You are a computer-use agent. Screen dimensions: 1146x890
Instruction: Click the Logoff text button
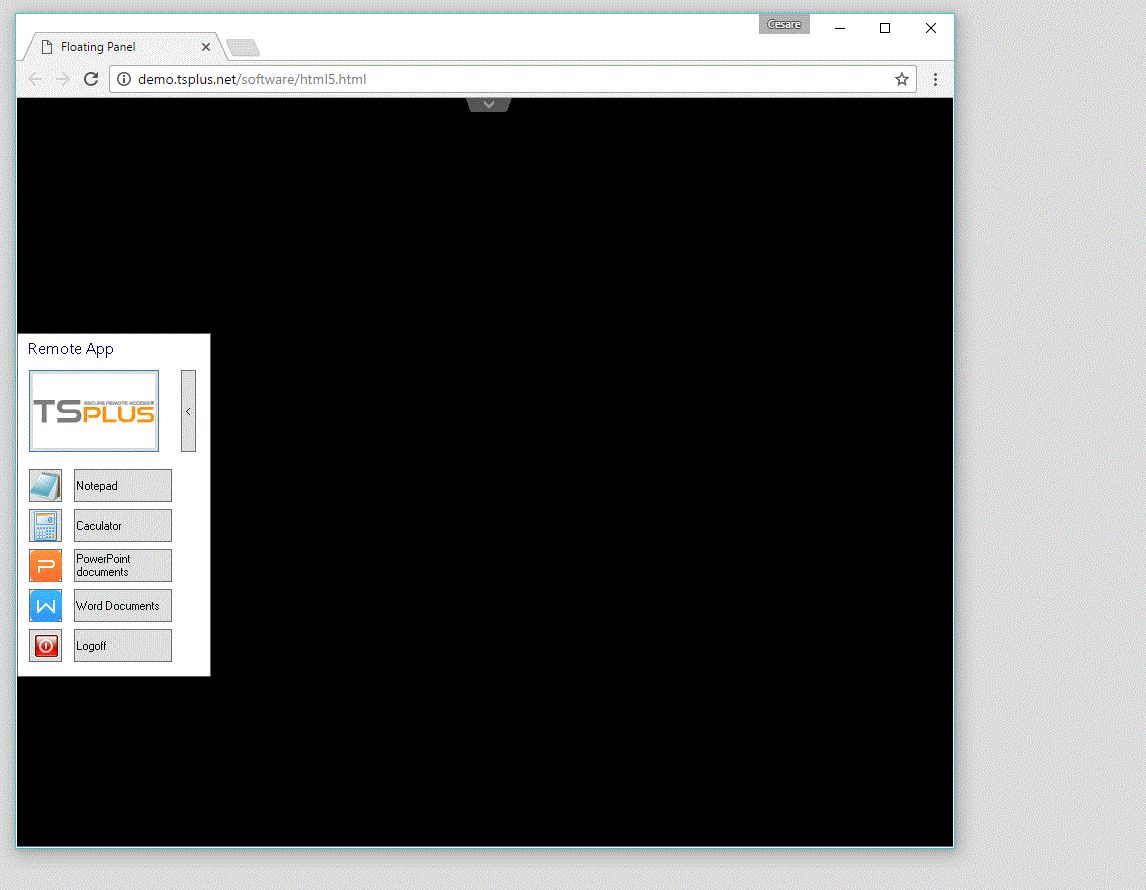[123, 646]
